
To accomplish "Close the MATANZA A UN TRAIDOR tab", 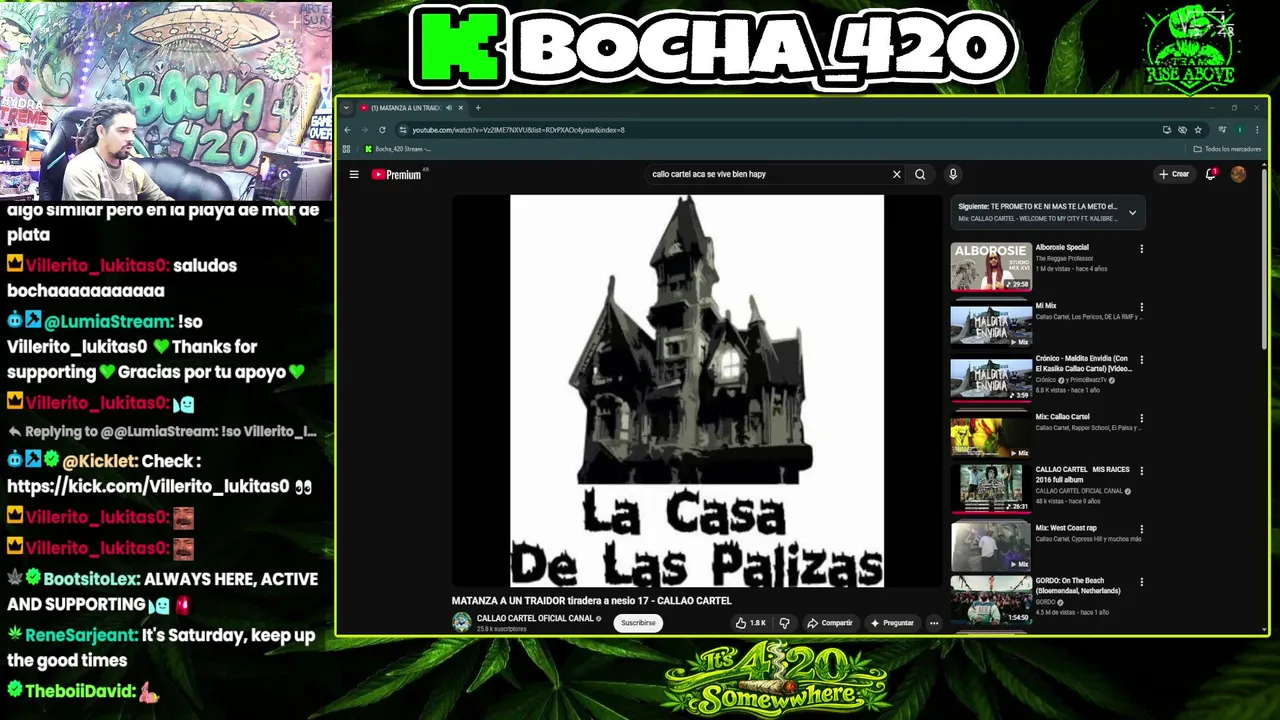I will [460, 108].
